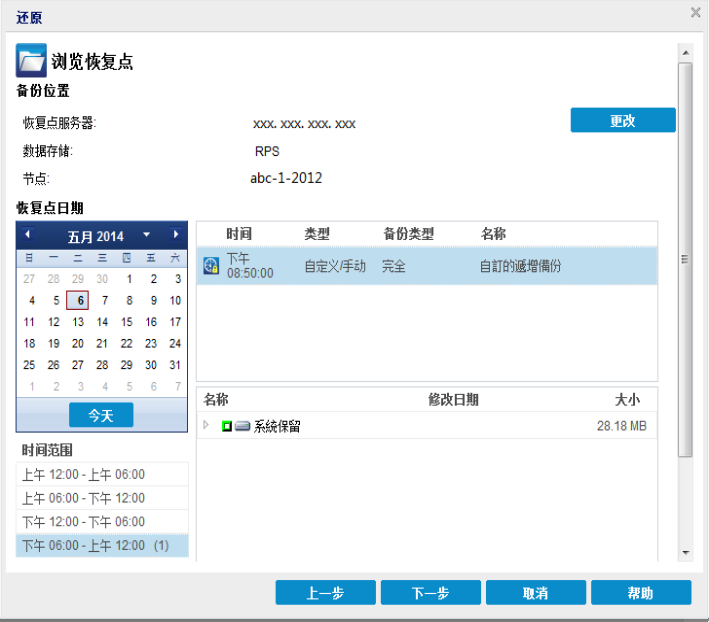Click the 更改 button
Viewport: 709px width, 622px height.
coord(622,120)
